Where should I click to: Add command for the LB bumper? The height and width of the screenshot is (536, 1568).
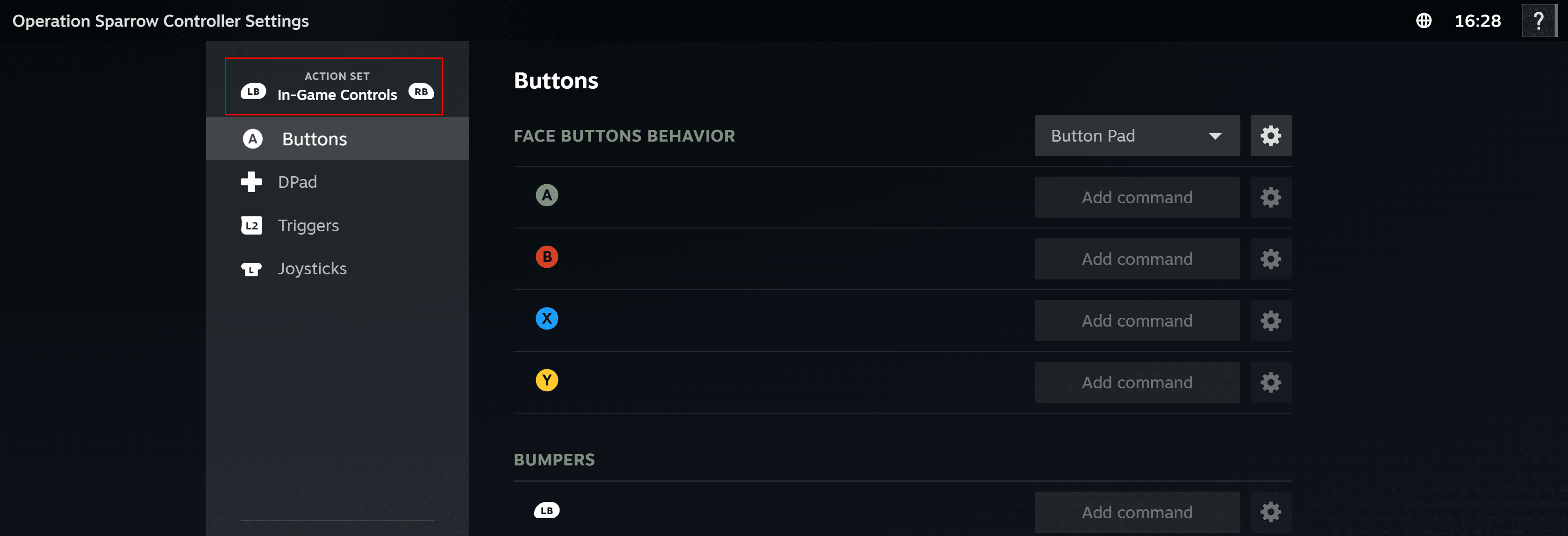pyautogui.click(x=1137, y=512)
